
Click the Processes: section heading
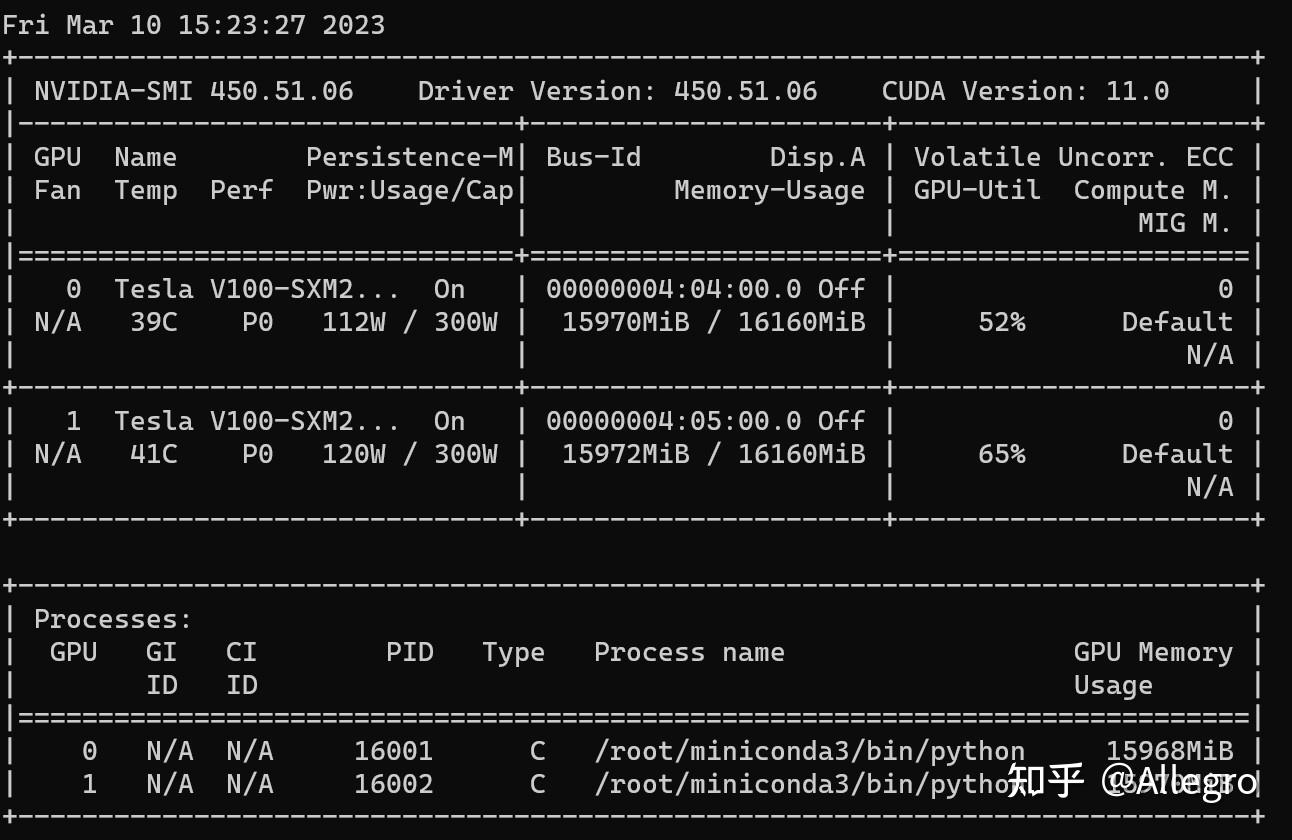[113, 619]
